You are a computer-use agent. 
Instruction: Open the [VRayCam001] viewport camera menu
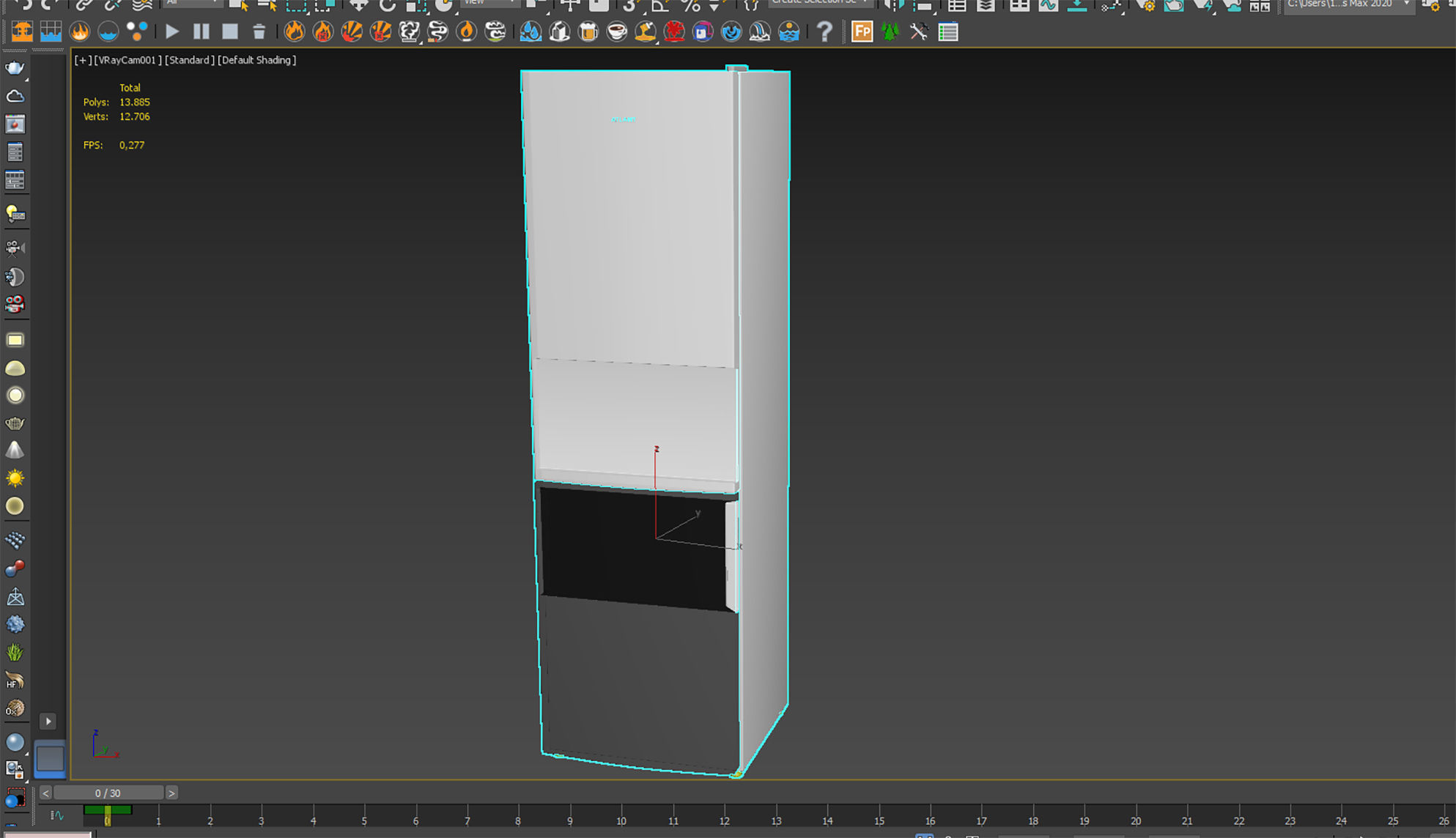click(128, 60)
